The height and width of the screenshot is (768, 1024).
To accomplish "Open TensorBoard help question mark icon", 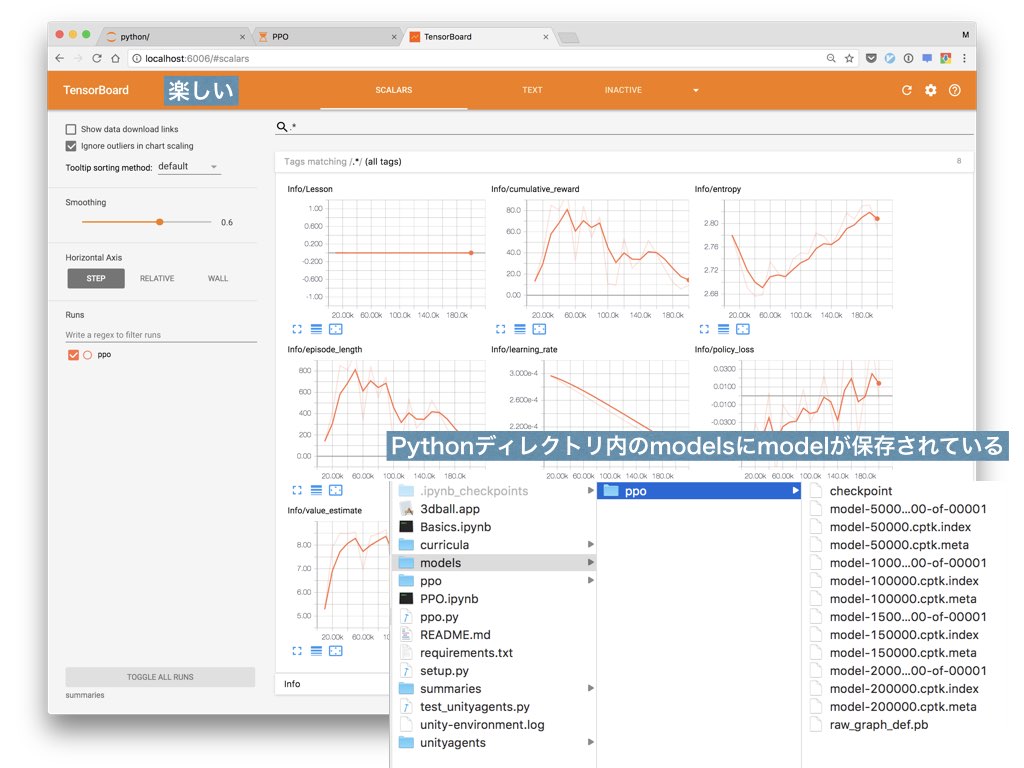I will point(955,90).
